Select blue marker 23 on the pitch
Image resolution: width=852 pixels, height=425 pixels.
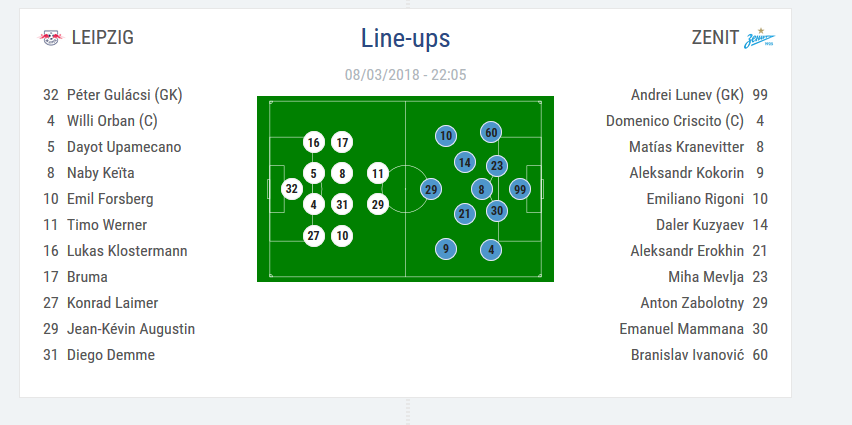(x=497, y=165)
